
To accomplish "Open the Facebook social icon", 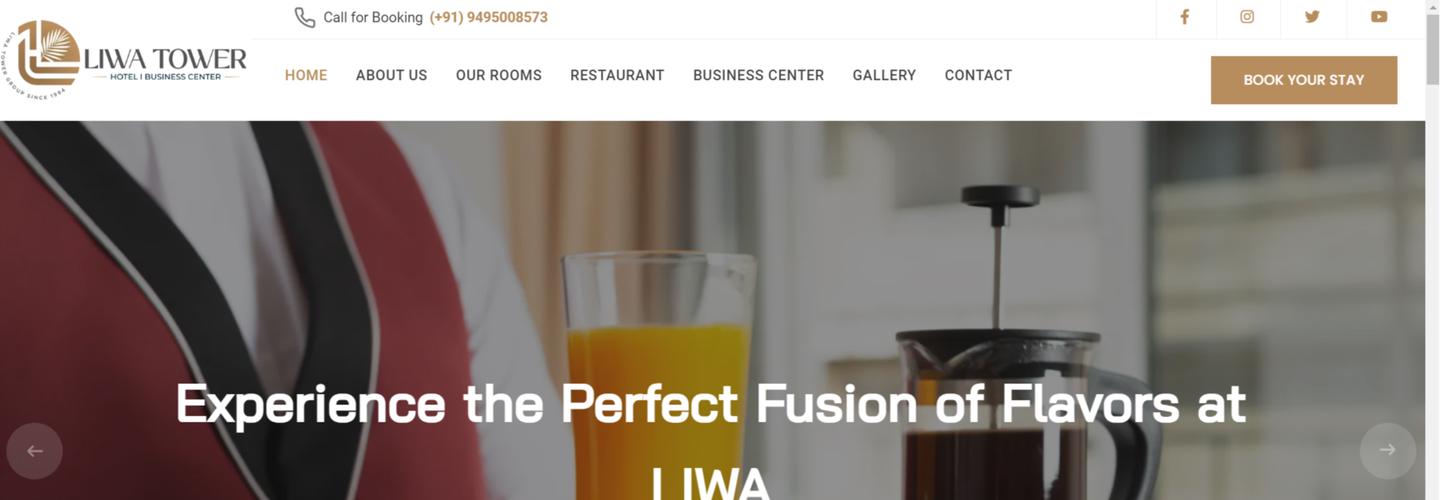I will click(1184, 17).
